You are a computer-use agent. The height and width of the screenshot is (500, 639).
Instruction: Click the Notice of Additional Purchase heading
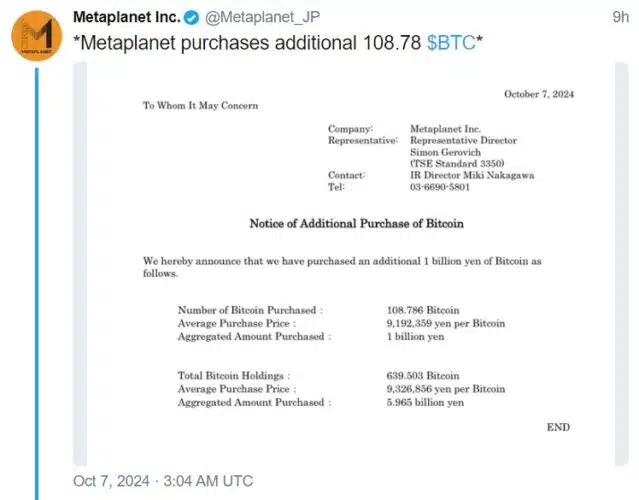[357, 223]
